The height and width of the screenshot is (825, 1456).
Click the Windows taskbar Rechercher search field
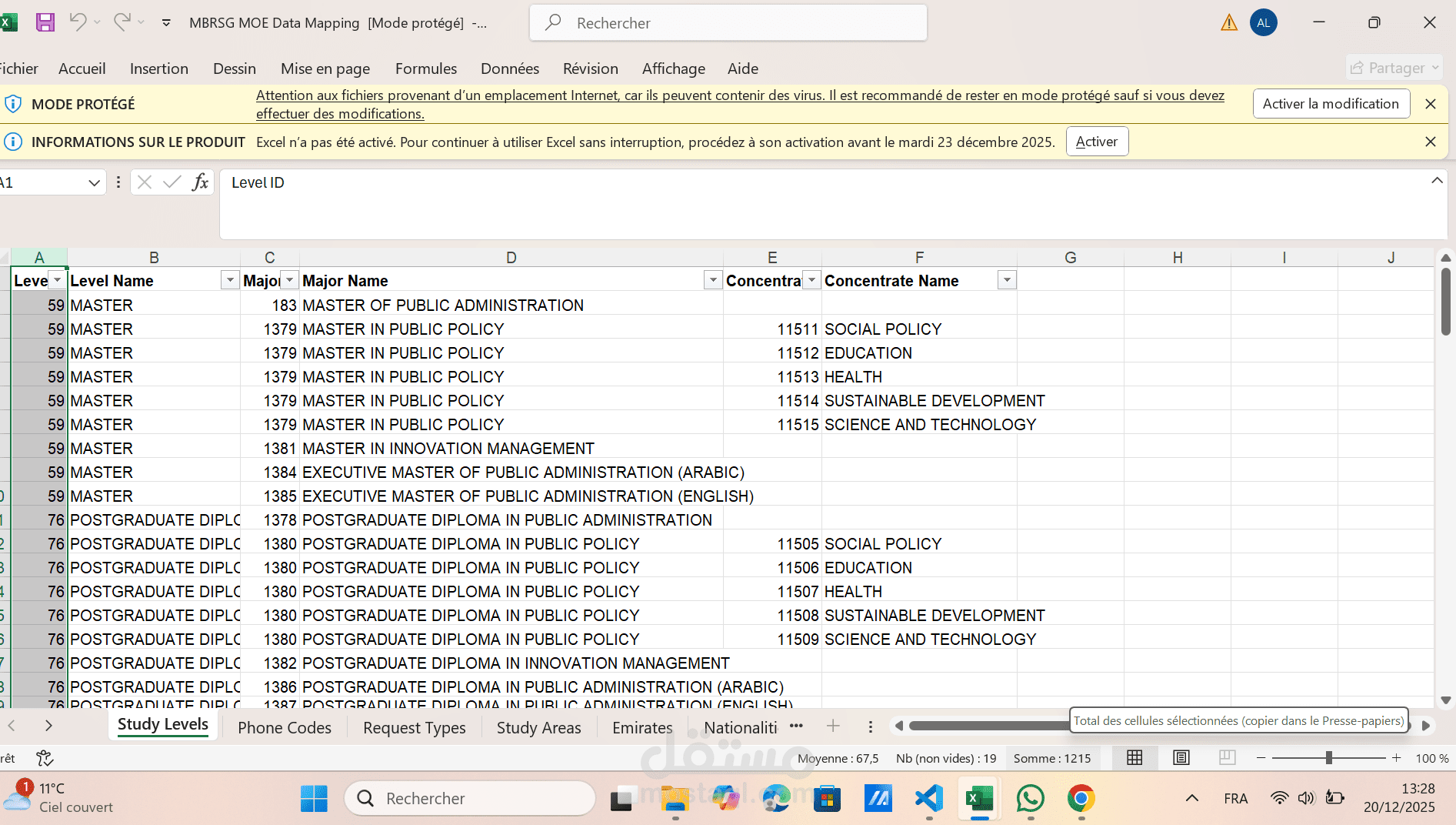(x=470, y=798)
